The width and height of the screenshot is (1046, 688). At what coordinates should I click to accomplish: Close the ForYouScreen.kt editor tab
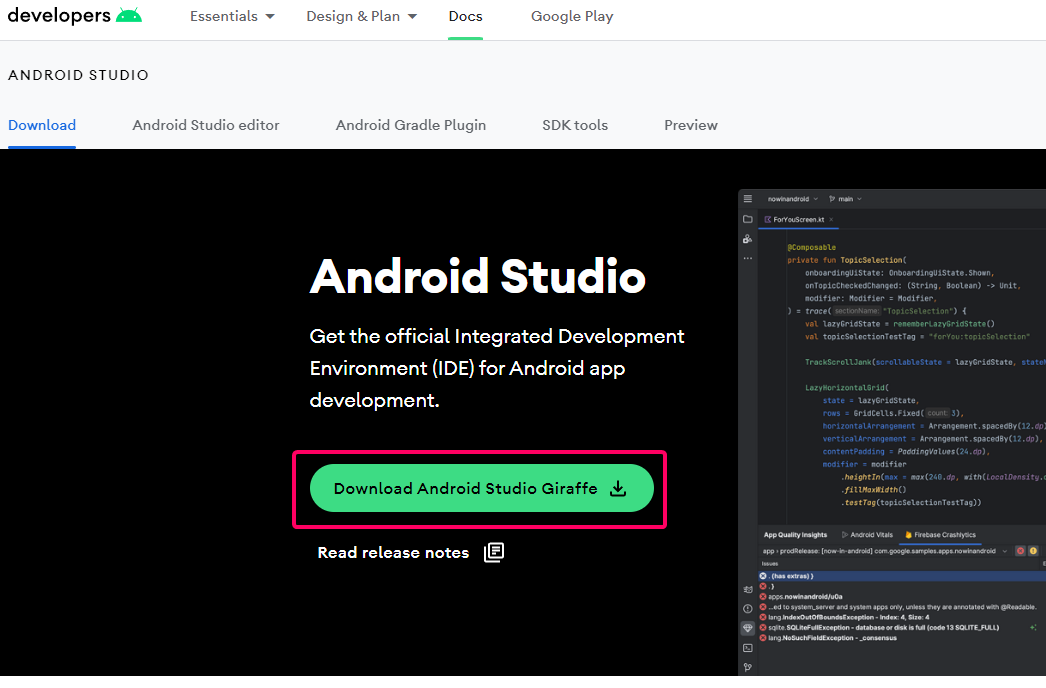tap(831, 220)
